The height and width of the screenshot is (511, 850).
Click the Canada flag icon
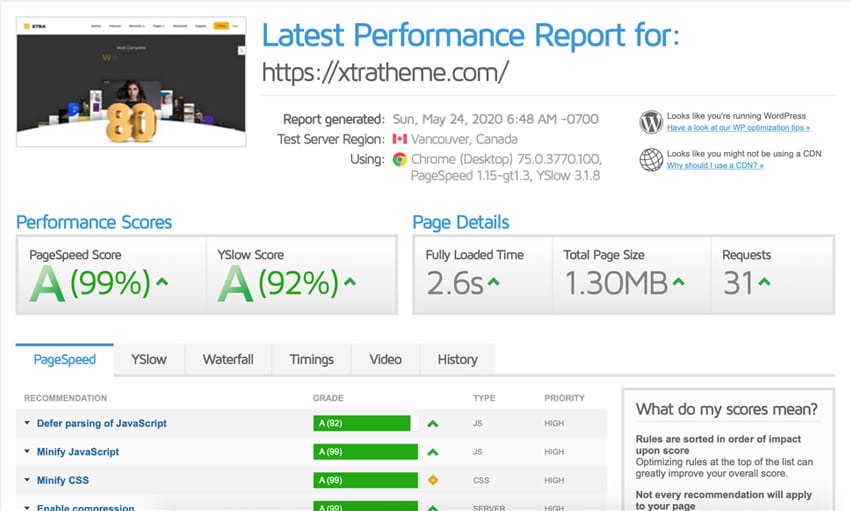[400, 139]
